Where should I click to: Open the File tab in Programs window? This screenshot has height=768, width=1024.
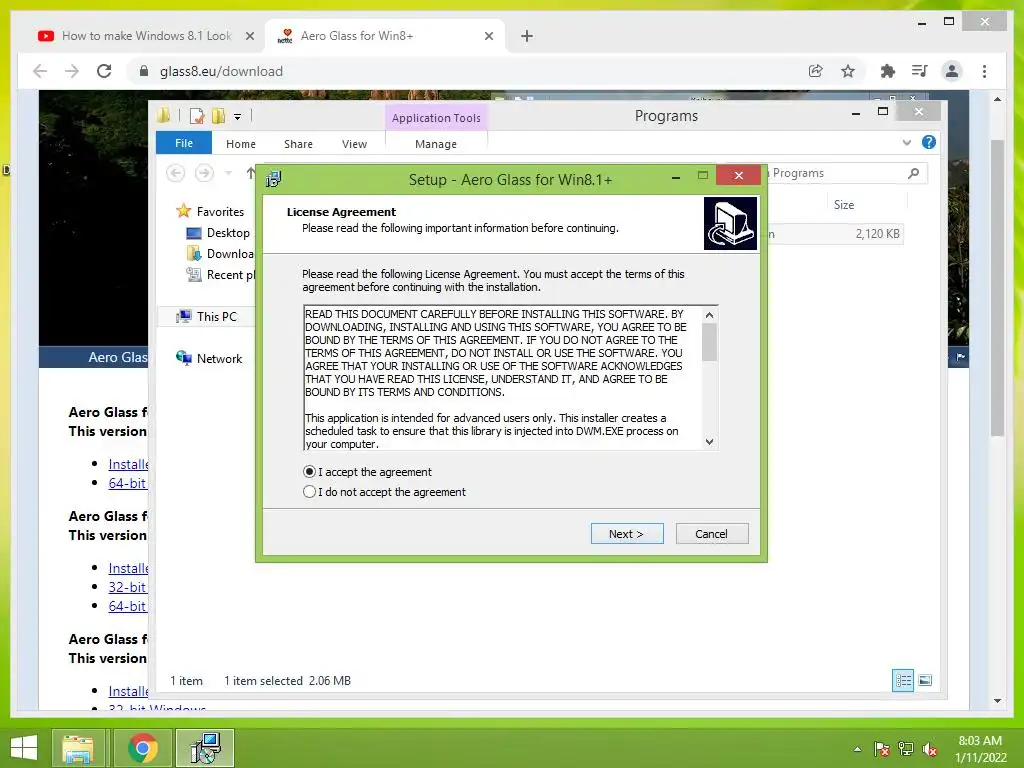pos(184,143)
